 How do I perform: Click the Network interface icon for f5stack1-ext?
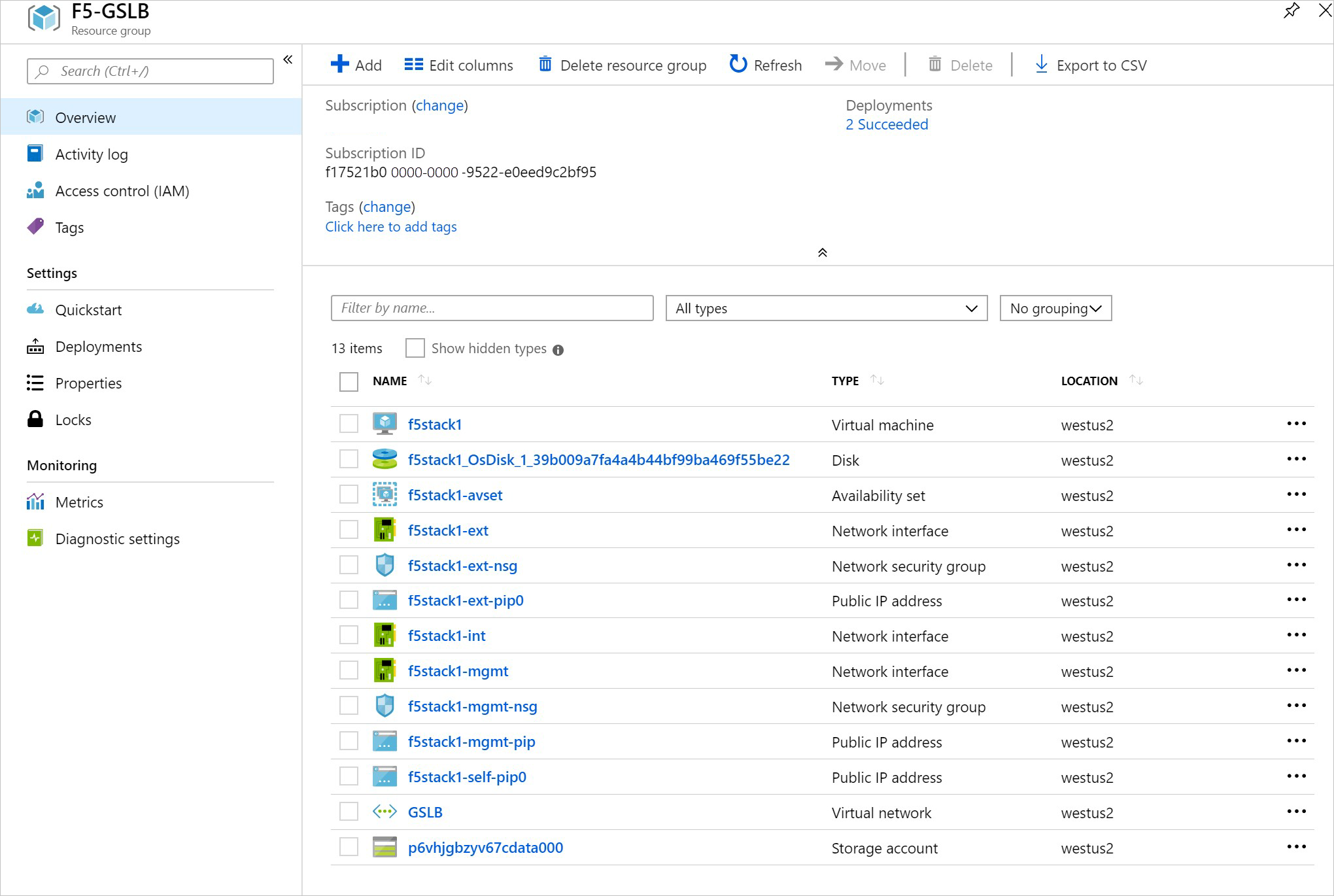pos(384,530)
